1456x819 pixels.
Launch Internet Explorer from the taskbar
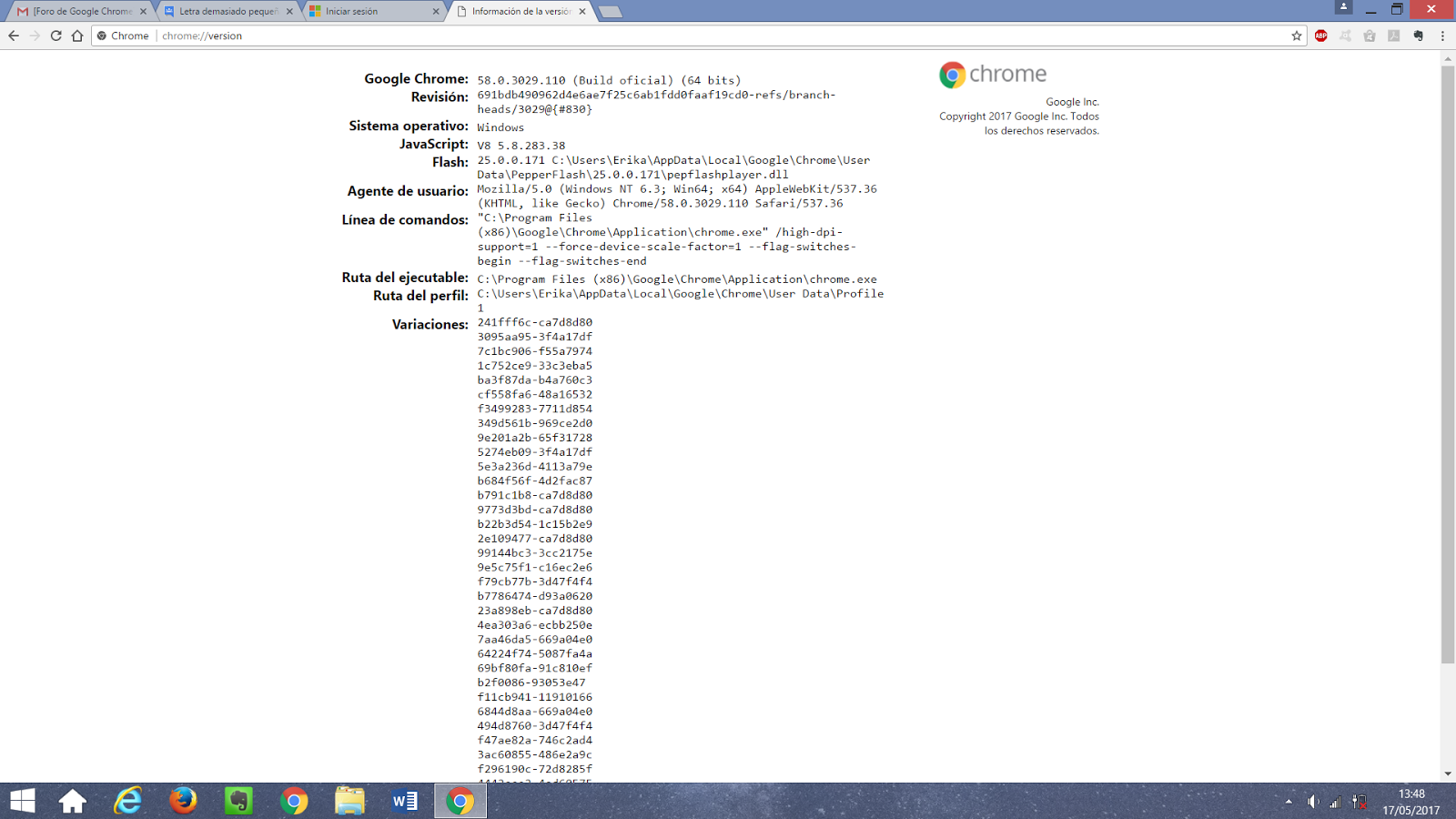pos(128,801)
